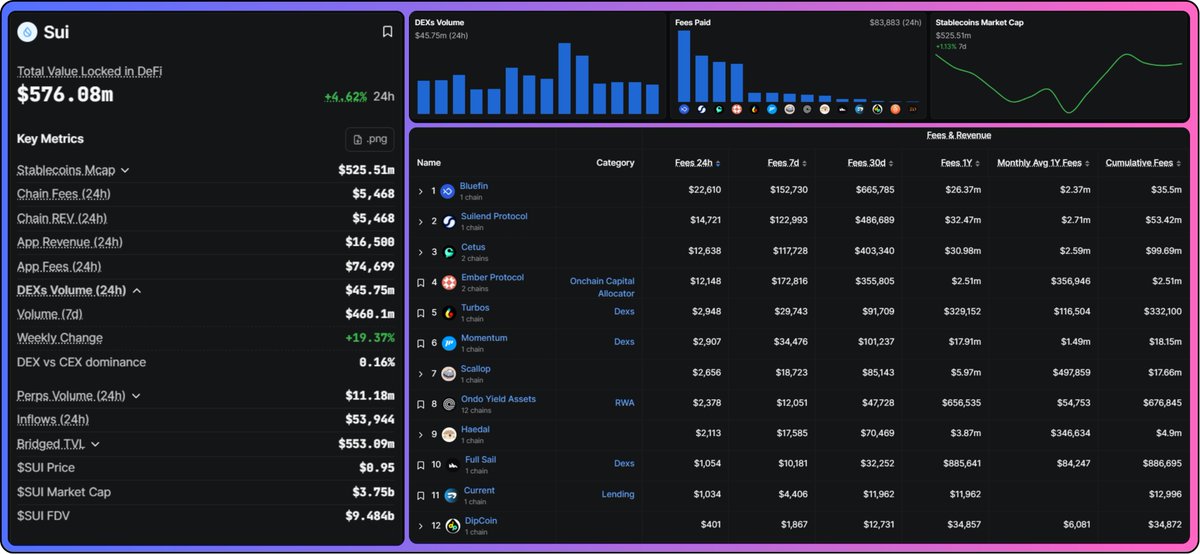Click the Cetus protocol logo

[447, 252]
